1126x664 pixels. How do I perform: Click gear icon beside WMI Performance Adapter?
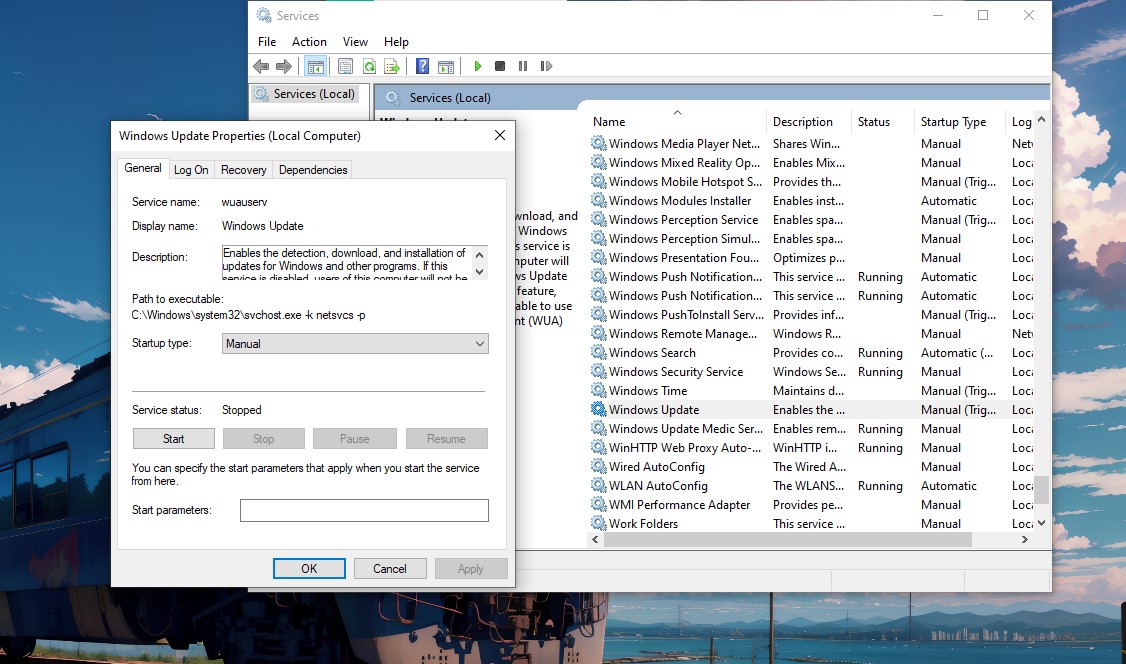598,505
